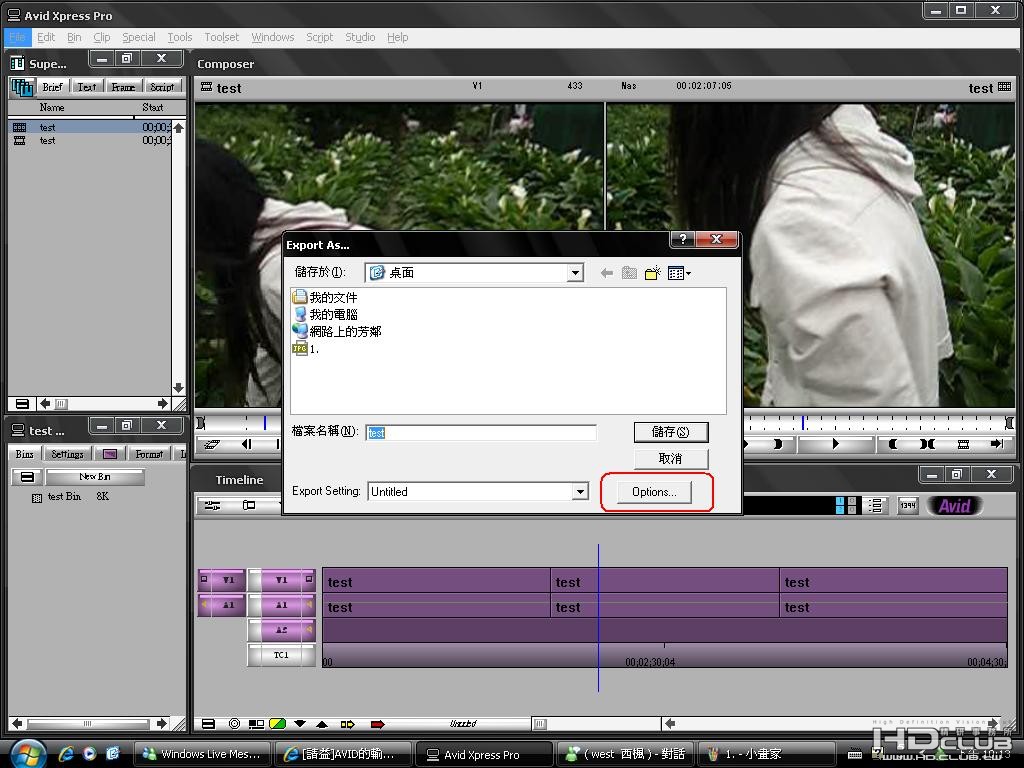Click the question mark help button in Export As
The height and width of the screenshot is (768, 1024).
[682, 240]
